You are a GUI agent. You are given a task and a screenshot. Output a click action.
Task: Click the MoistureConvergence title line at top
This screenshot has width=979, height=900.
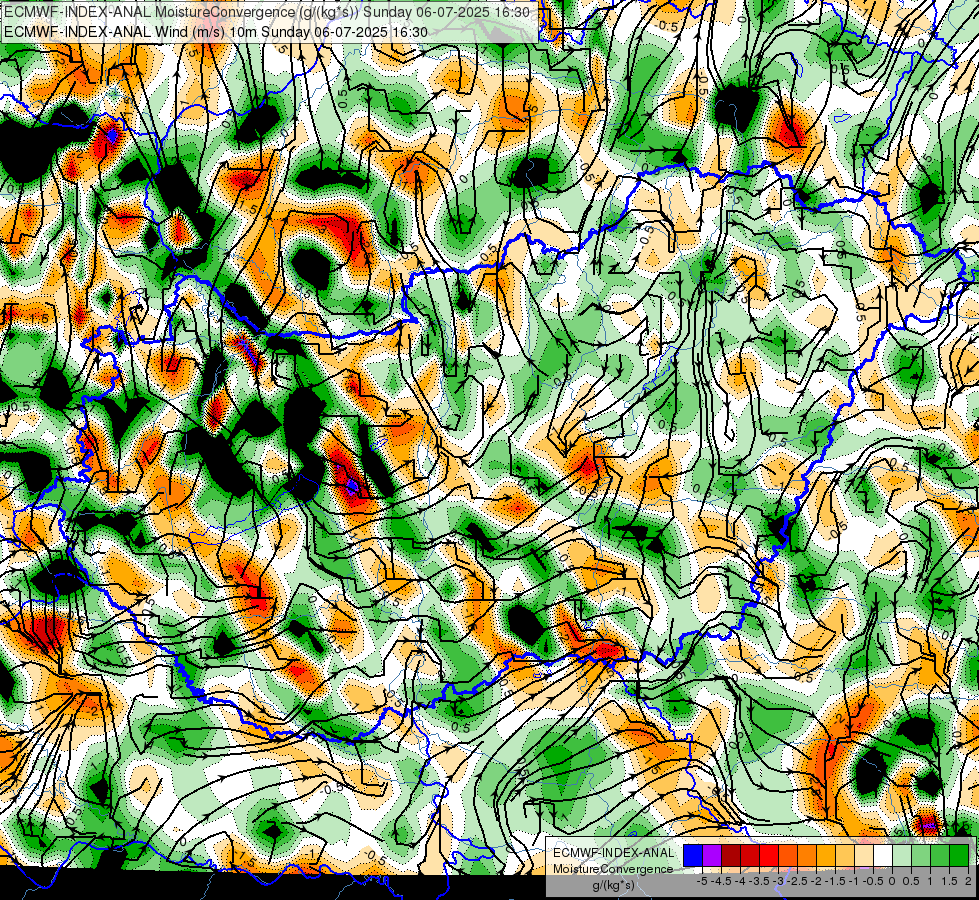(x=267, y=12)
